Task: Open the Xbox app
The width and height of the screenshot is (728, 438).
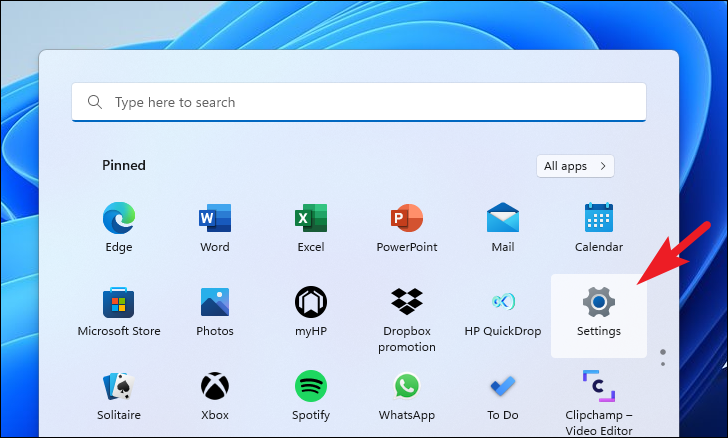Action: (215, 395)
